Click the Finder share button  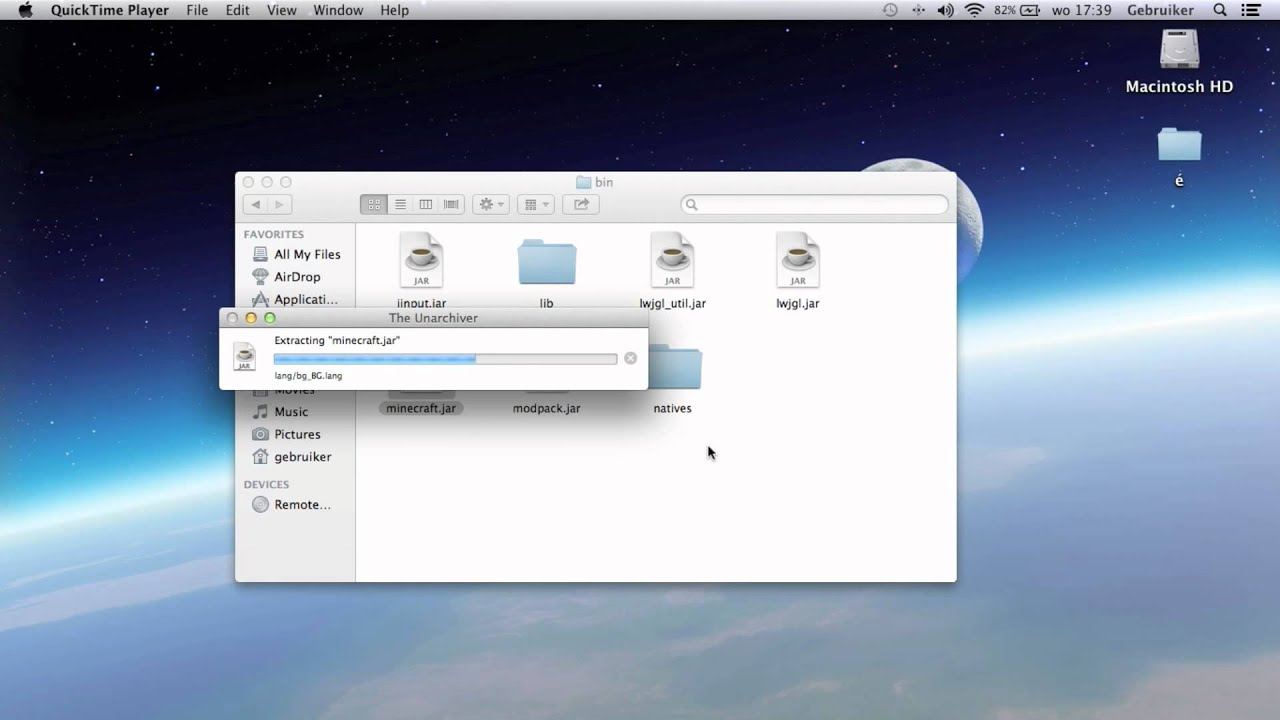[x=581, y=204]
